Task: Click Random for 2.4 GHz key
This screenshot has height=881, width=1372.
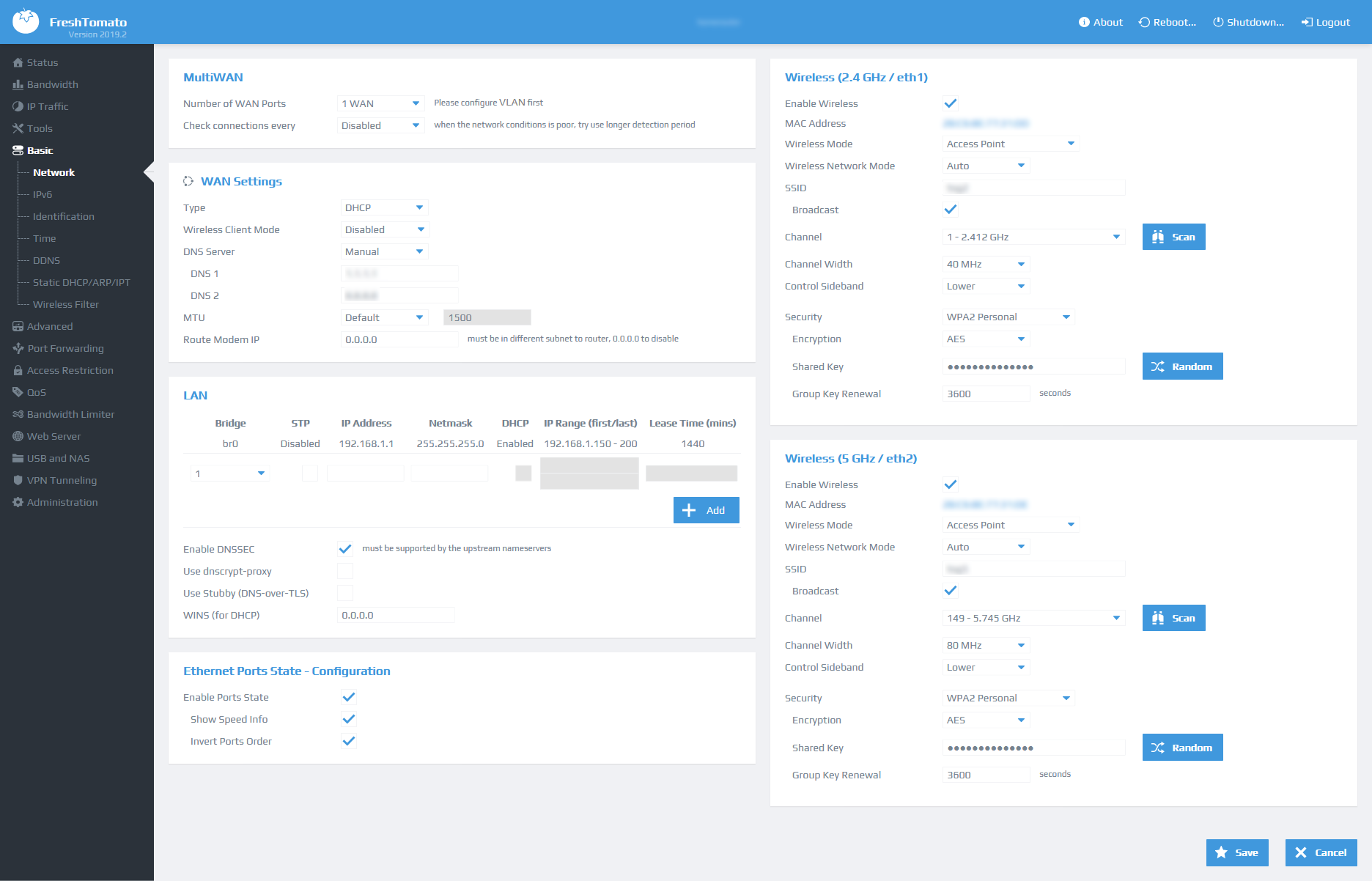Action: point(1183,366)
